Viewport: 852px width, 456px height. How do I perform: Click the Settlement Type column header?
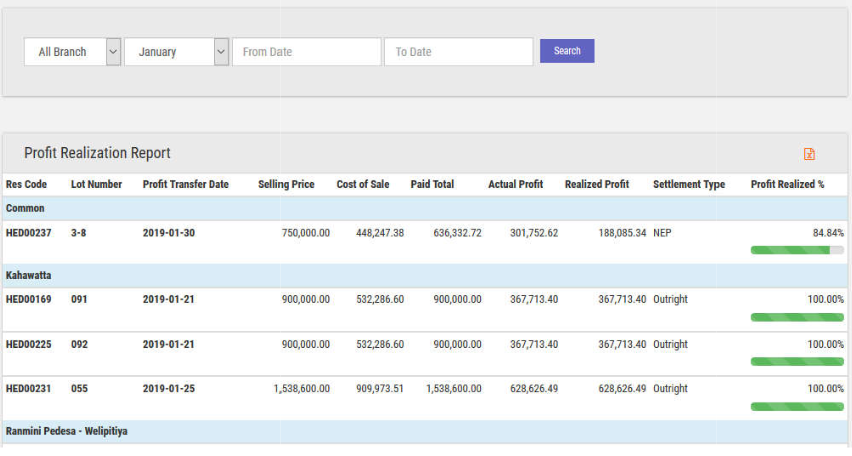[x=689, y=185]
